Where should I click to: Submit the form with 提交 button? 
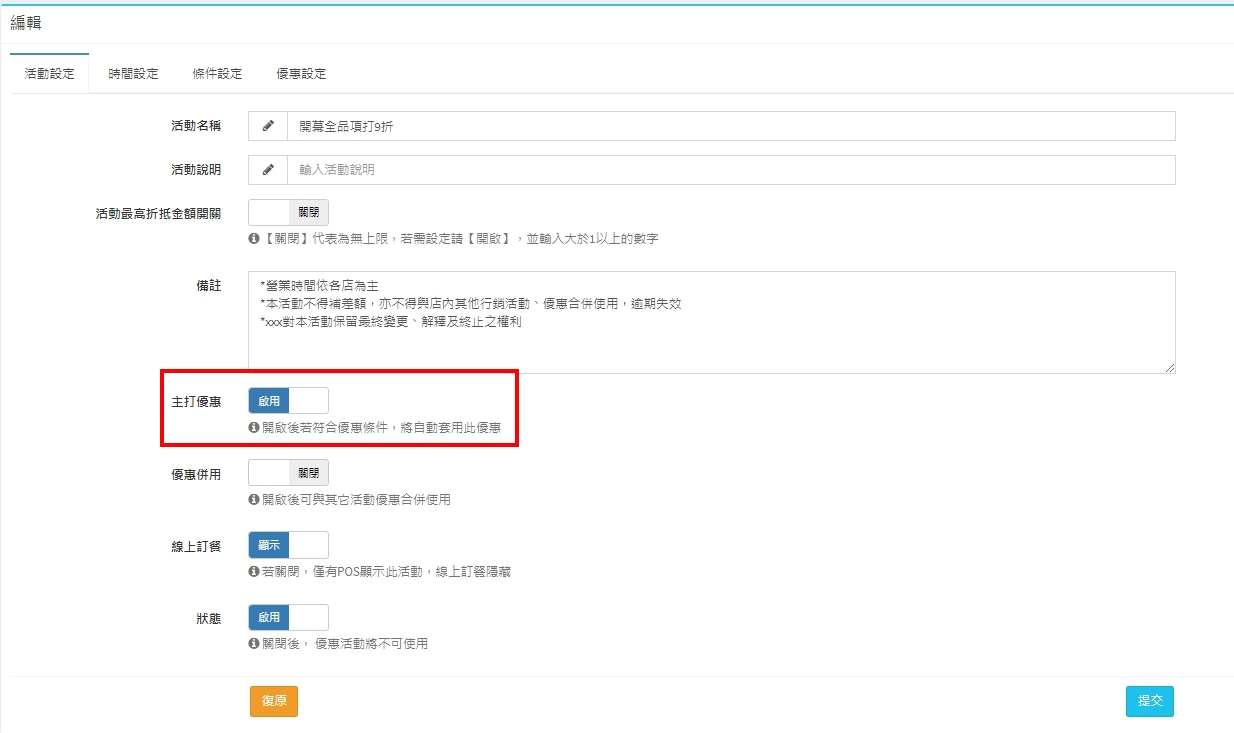1149,701
